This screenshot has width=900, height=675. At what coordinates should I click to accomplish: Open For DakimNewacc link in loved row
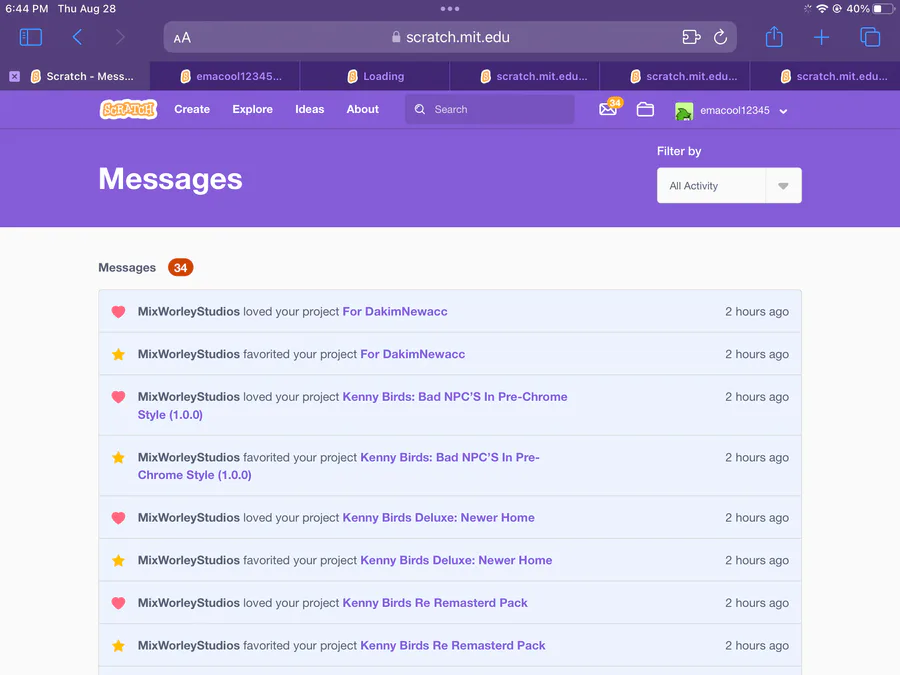[x=395, y=312]
